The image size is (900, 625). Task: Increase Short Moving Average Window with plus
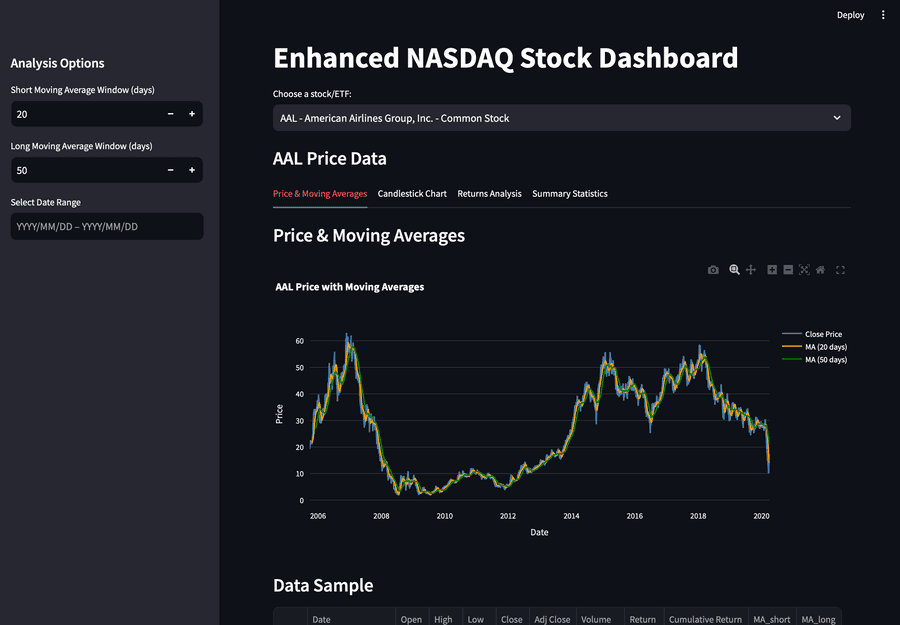pos(191,114)
